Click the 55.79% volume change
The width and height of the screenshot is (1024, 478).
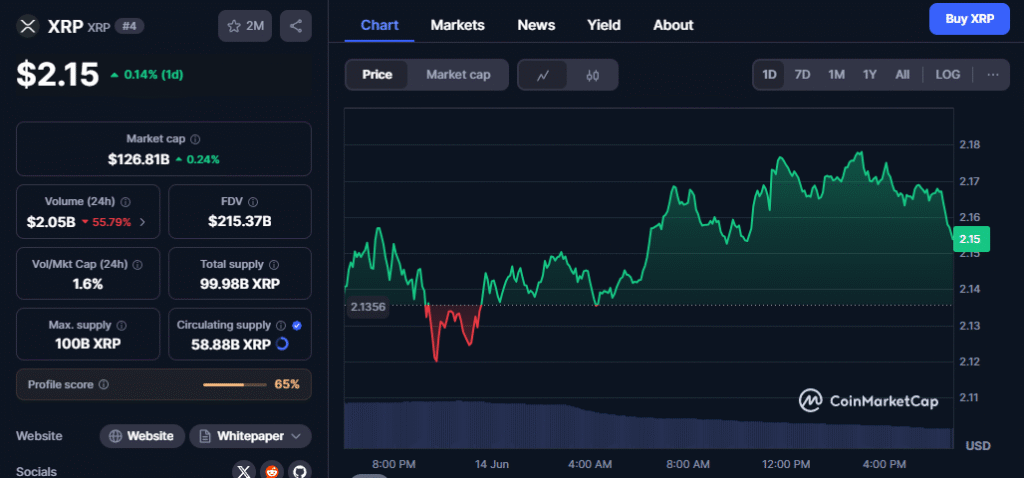click(x=106, y=222)
